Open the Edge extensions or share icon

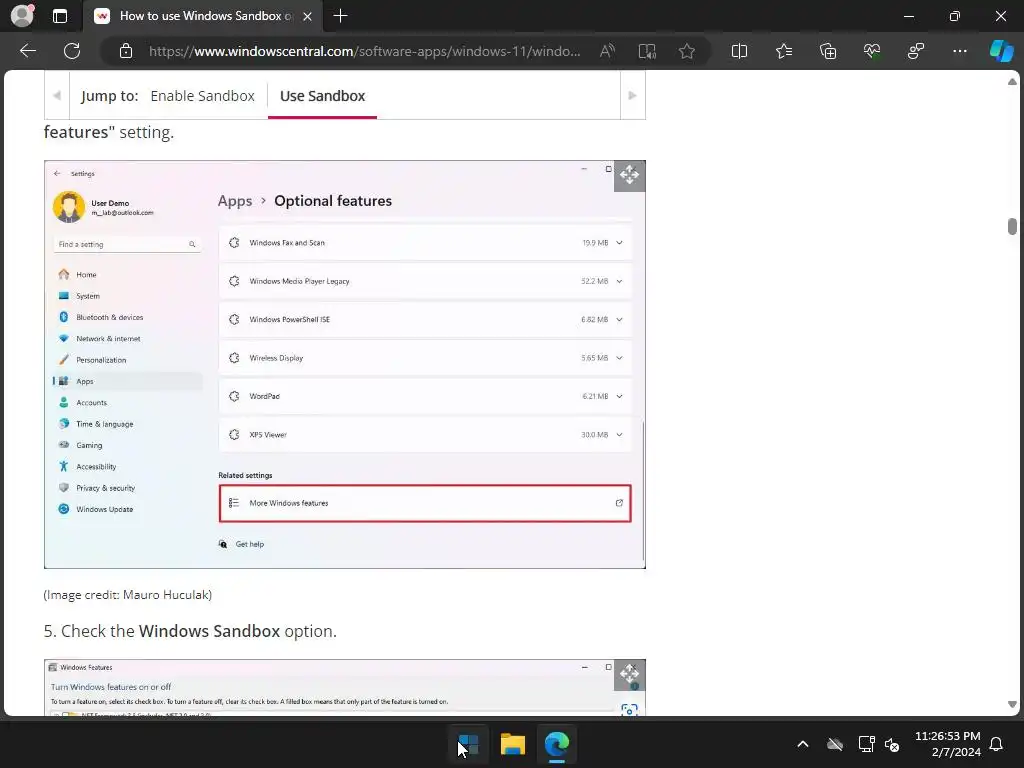(916, 51)
